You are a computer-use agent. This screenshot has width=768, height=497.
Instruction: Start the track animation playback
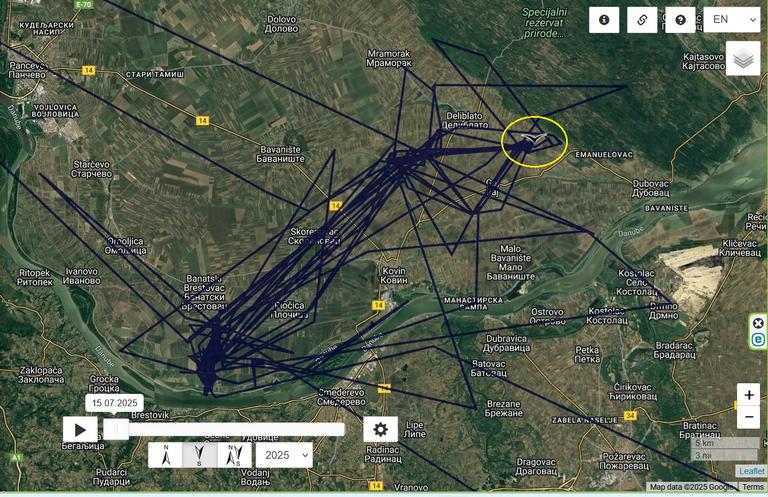tap(80, 429)
